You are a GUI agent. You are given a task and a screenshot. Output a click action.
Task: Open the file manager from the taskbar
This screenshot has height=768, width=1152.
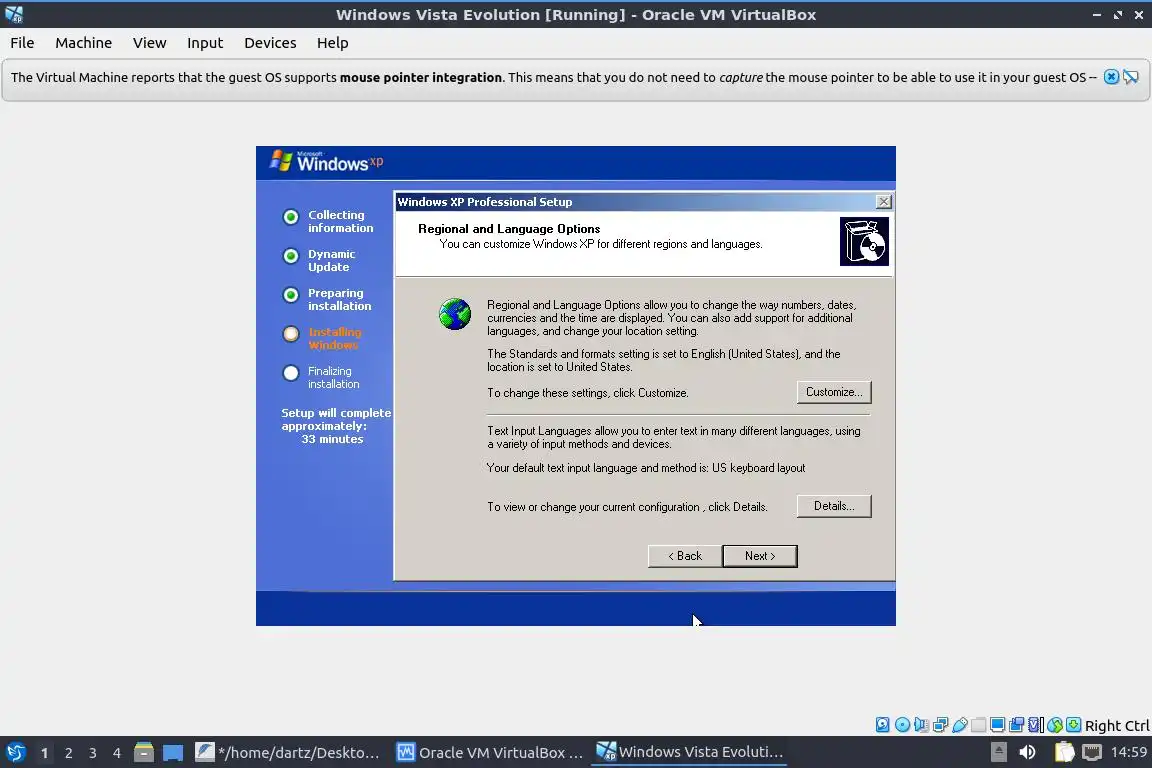tap(144, 752)
